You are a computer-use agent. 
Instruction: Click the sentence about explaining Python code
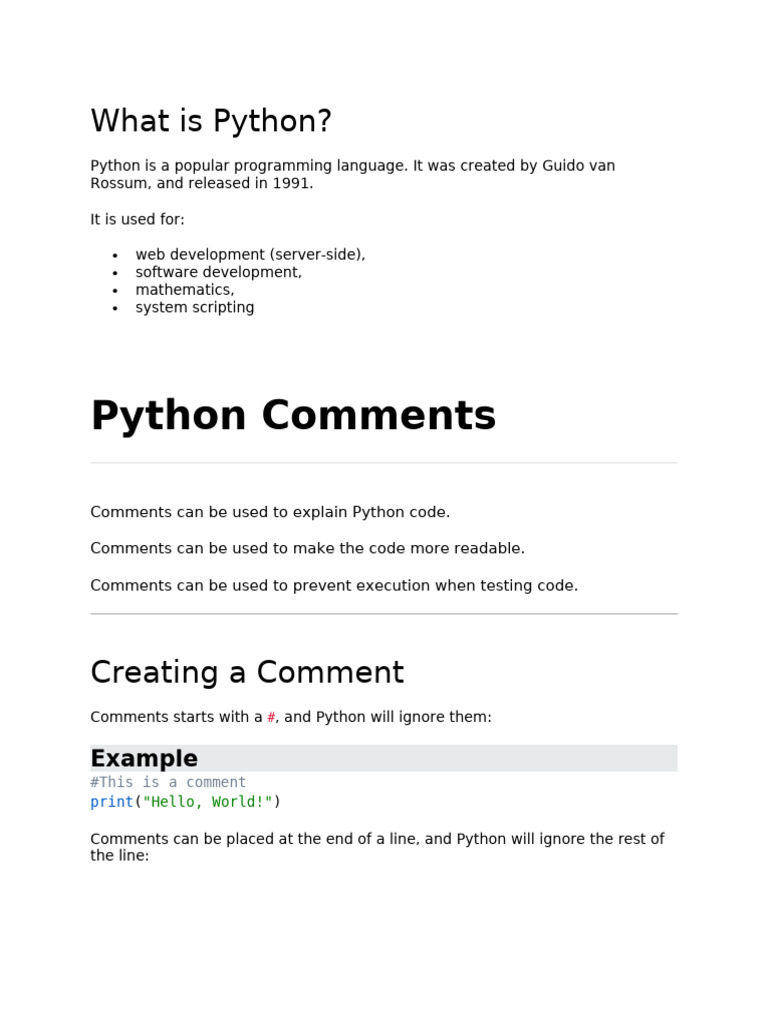point(270,513)
